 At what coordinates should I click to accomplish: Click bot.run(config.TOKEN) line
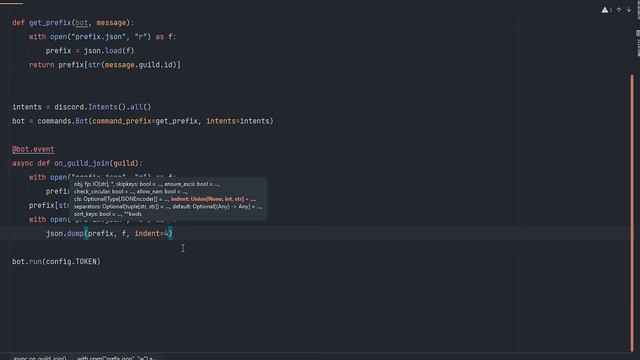[x=56, y=262]
